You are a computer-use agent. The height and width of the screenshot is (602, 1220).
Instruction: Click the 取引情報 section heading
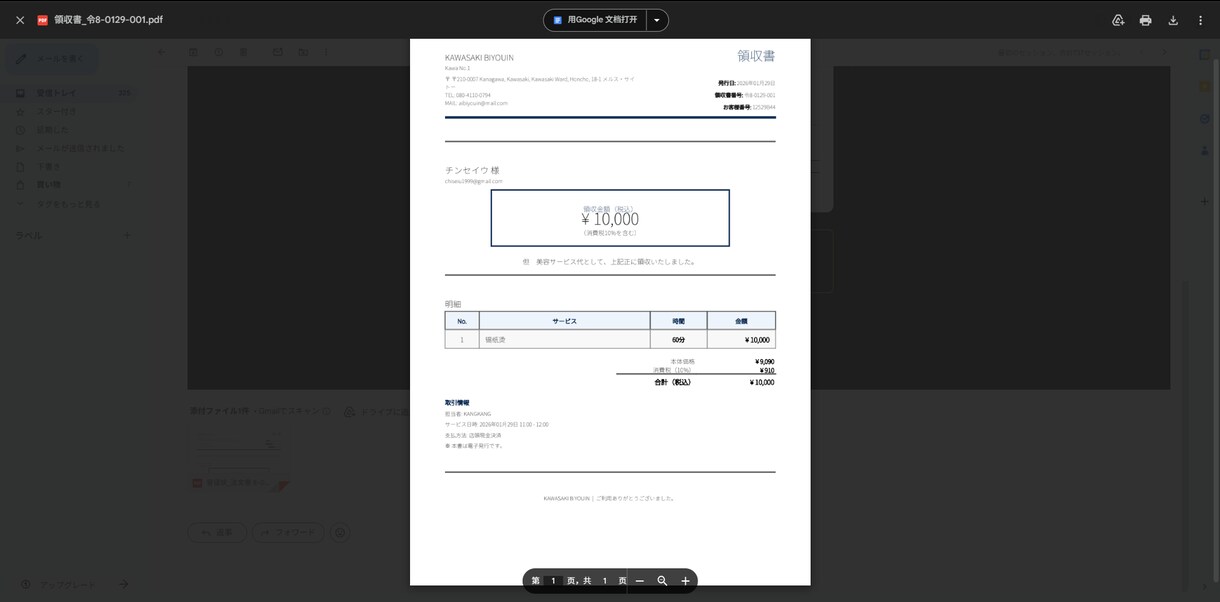[456, 402]
